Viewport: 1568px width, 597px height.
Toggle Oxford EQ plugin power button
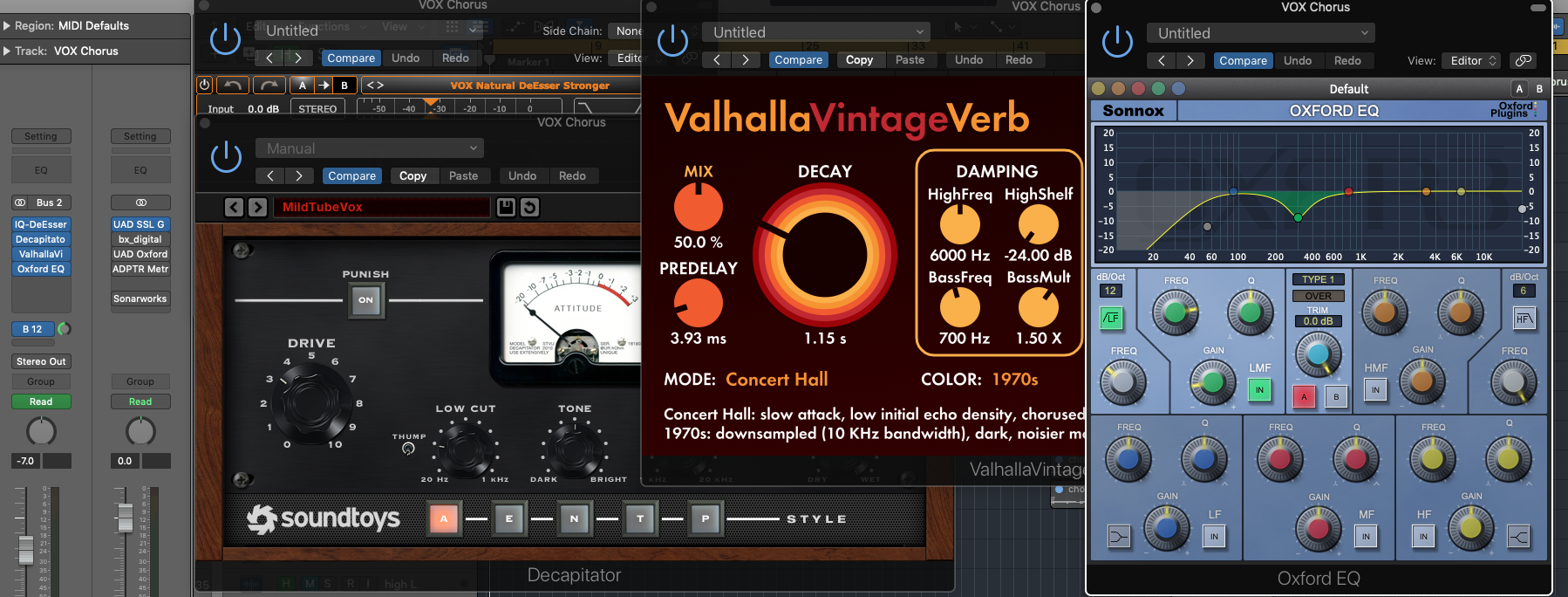coord(1117,42)
